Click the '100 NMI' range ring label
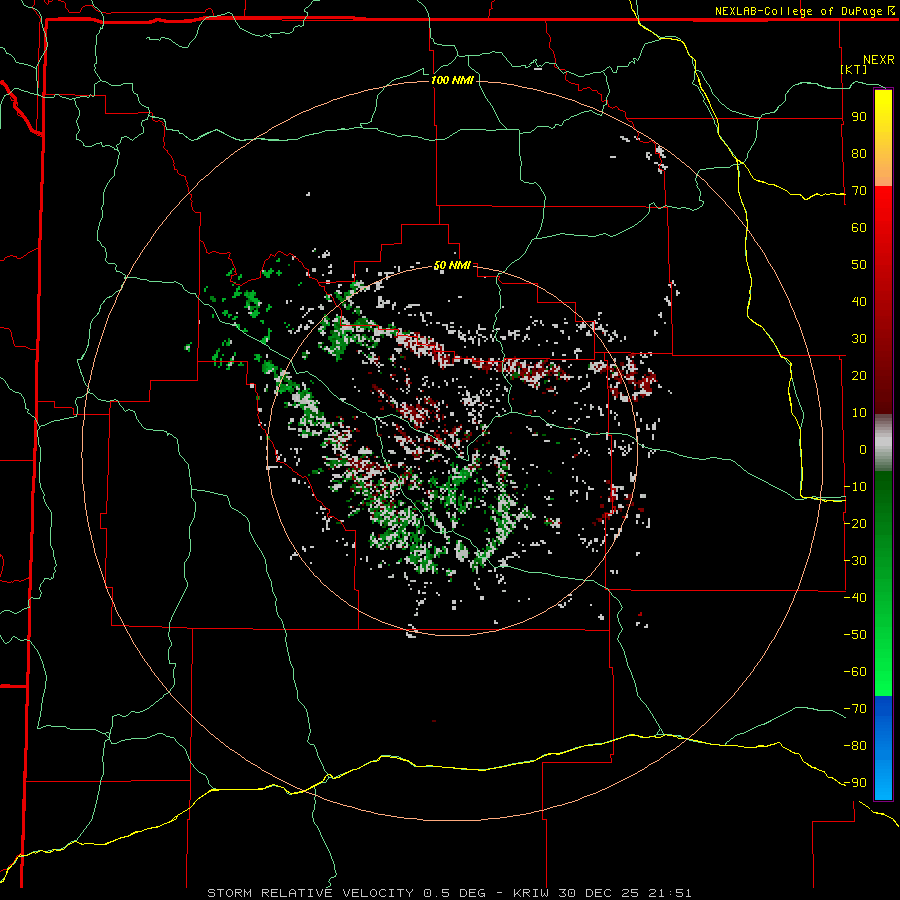Image resolution: width=900 pixels, height=900 pixels. [x=452, y=80]
